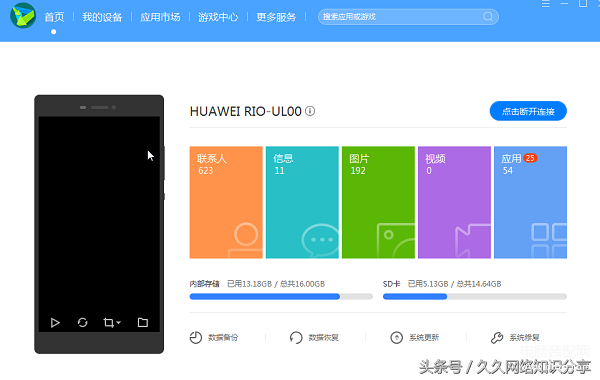
Task: Open the 信息 messages tile
Action: 302,202
